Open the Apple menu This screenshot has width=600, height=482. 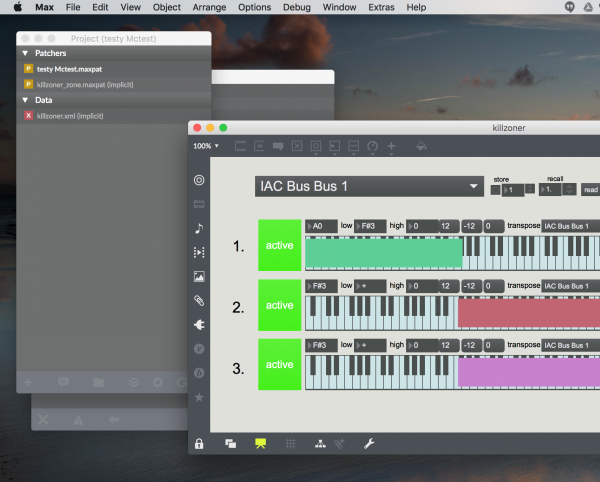[x=18, y=7]
